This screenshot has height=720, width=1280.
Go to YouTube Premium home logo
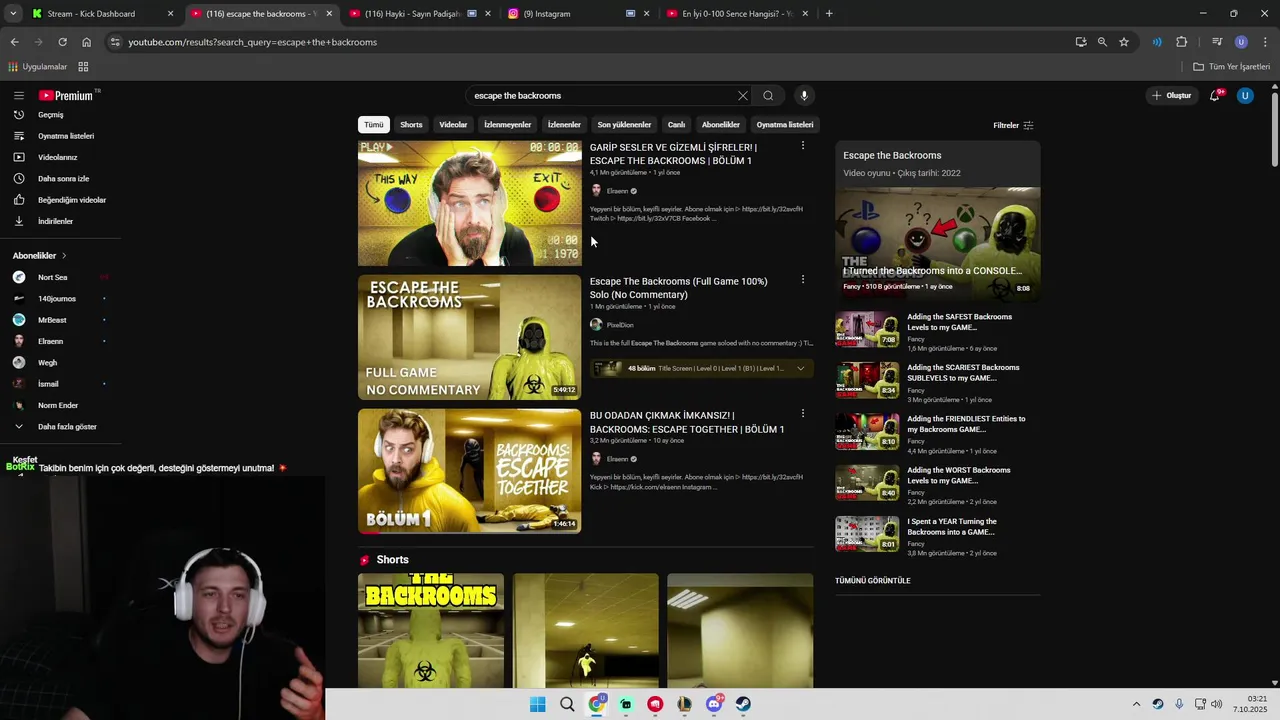(x=68, y=96)
